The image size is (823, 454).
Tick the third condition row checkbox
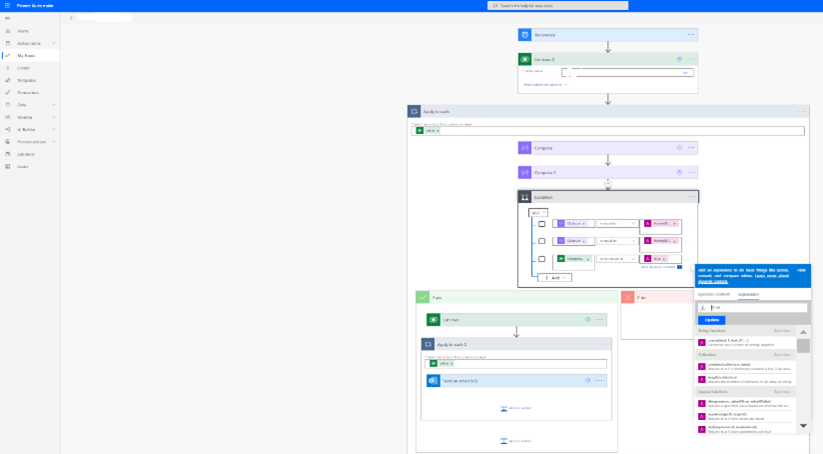coord(542,259)
